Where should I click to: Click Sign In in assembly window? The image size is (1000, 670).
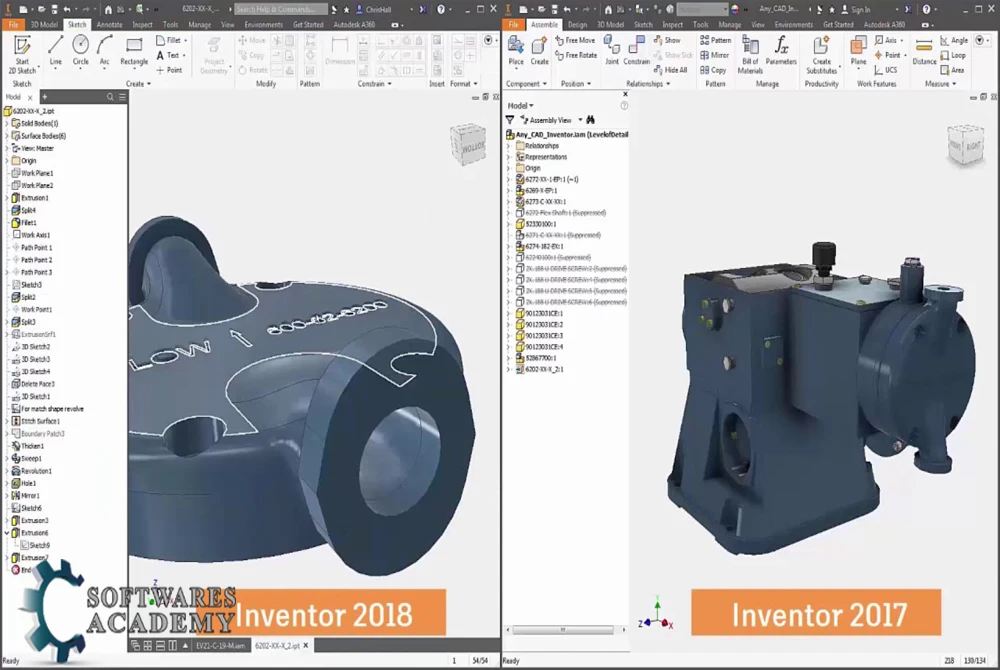pos(856,10)
